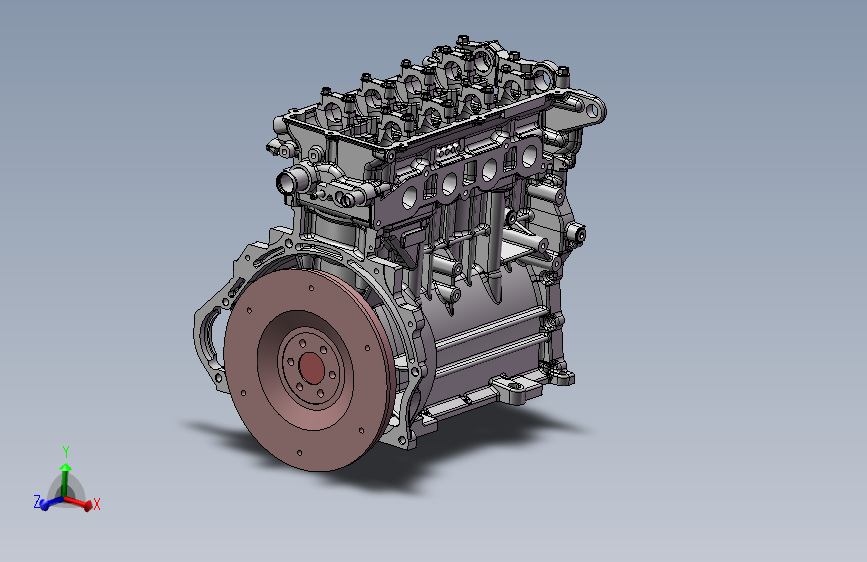Viewport: 867px width, 562px height.
Task: Select the brown flywheel disc on the engine
Action: click(x=309, y=370)
